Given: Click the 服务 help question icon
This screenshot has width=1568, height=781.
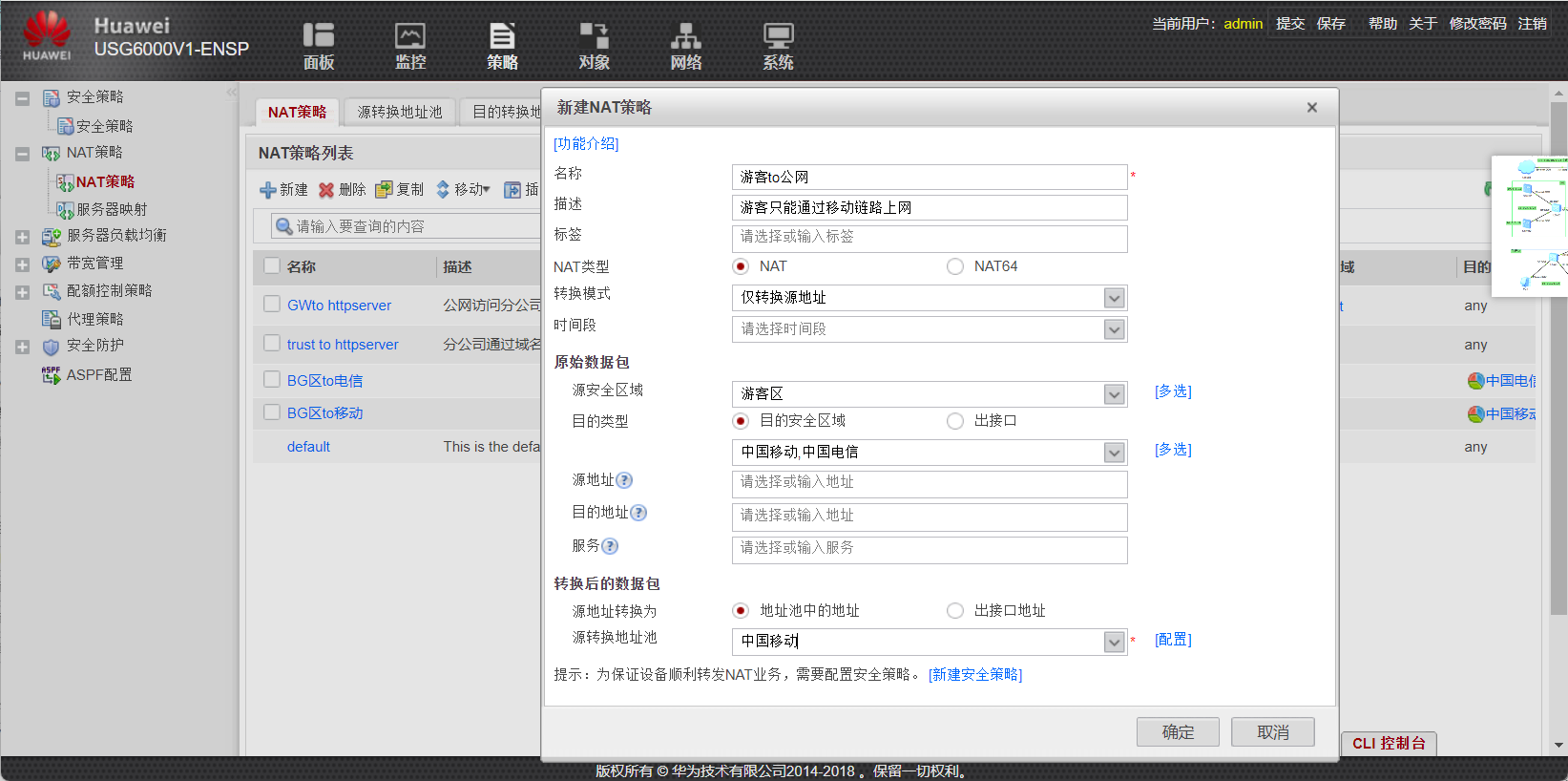Looking at the screenshot, I should point(610,546).
